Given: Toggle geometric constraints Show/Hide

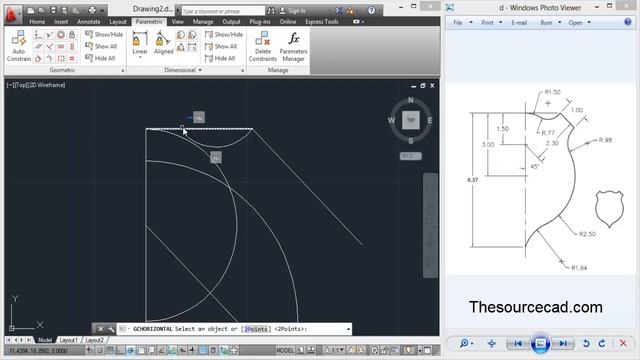Looking at the screenshot, I should coord(104,35).
